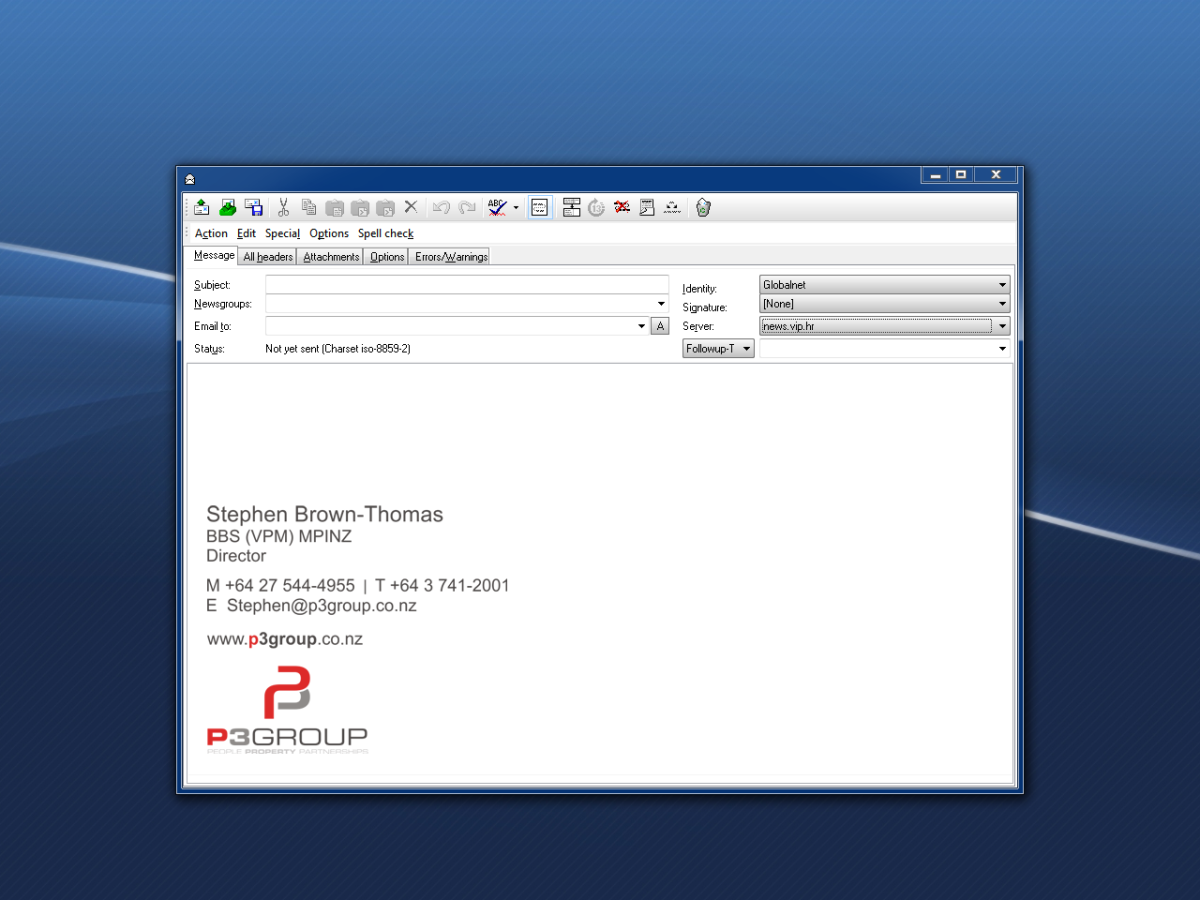The height and width of the screenshot is (900, 1200).
Task: Switch to the Attachments tab
Action: pos(331,257)
